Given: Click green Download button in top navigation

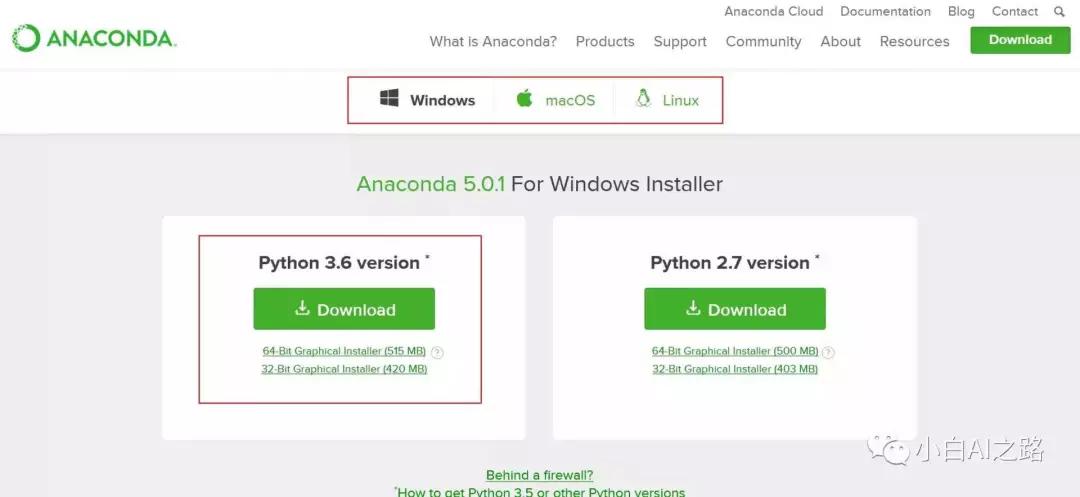Looking at the screenshot, I should (x=1020, y=40).
